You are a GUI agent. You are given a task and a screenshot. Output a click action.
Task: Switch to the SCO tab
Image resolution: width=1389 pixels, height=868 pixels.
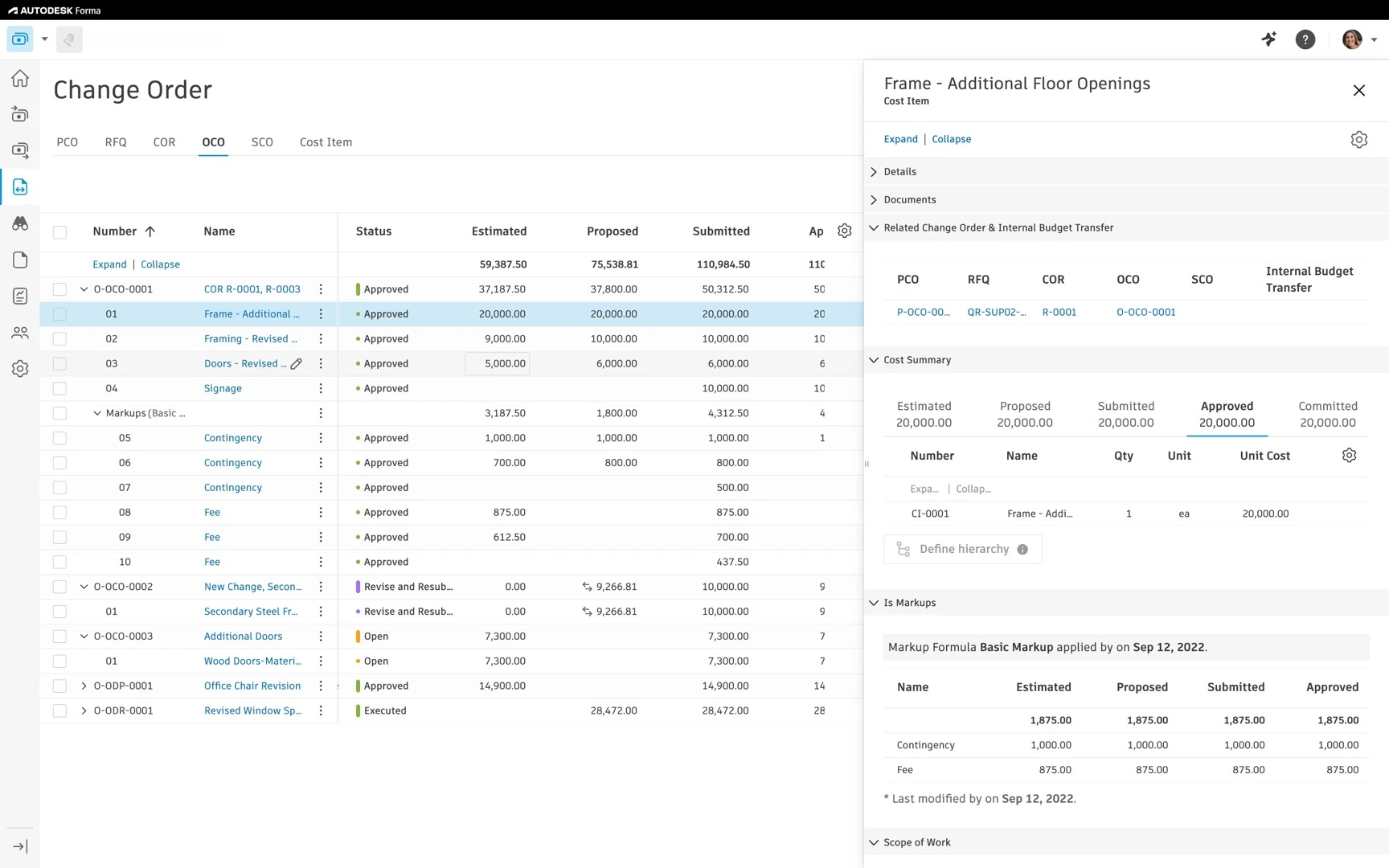coord(262,142)
